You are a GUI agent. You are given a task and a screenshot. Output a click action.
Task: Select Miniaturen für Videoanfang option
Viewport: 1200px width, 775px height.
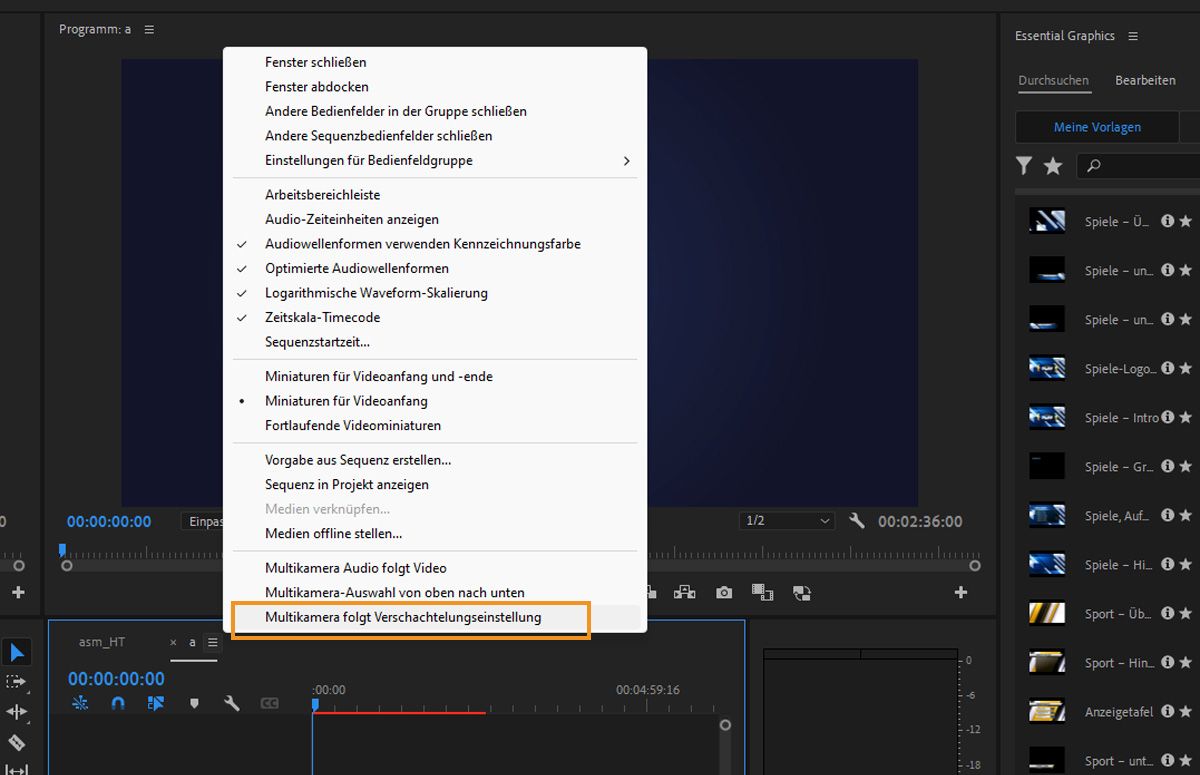(x=346, y=401)
